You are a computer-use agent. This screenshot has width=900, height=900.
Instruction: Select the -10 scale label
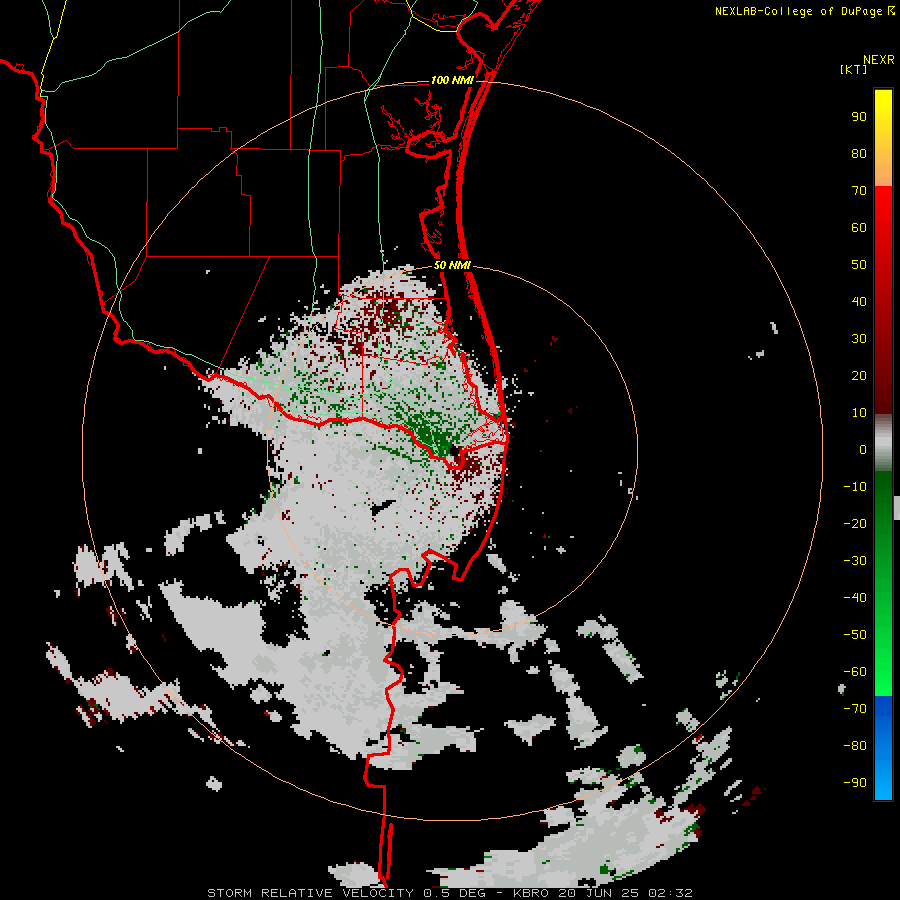[x=855, y=487]
